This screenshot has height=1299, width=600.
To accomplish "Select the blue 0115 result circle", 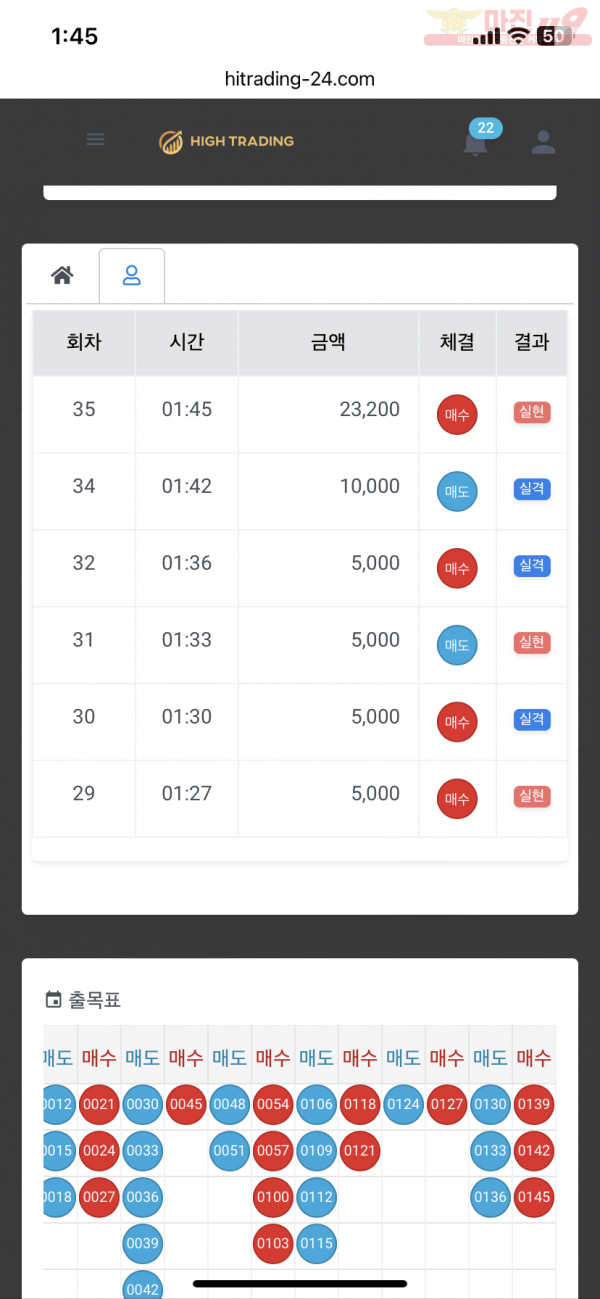I will pyautogui.click(x=316, y=1243).
